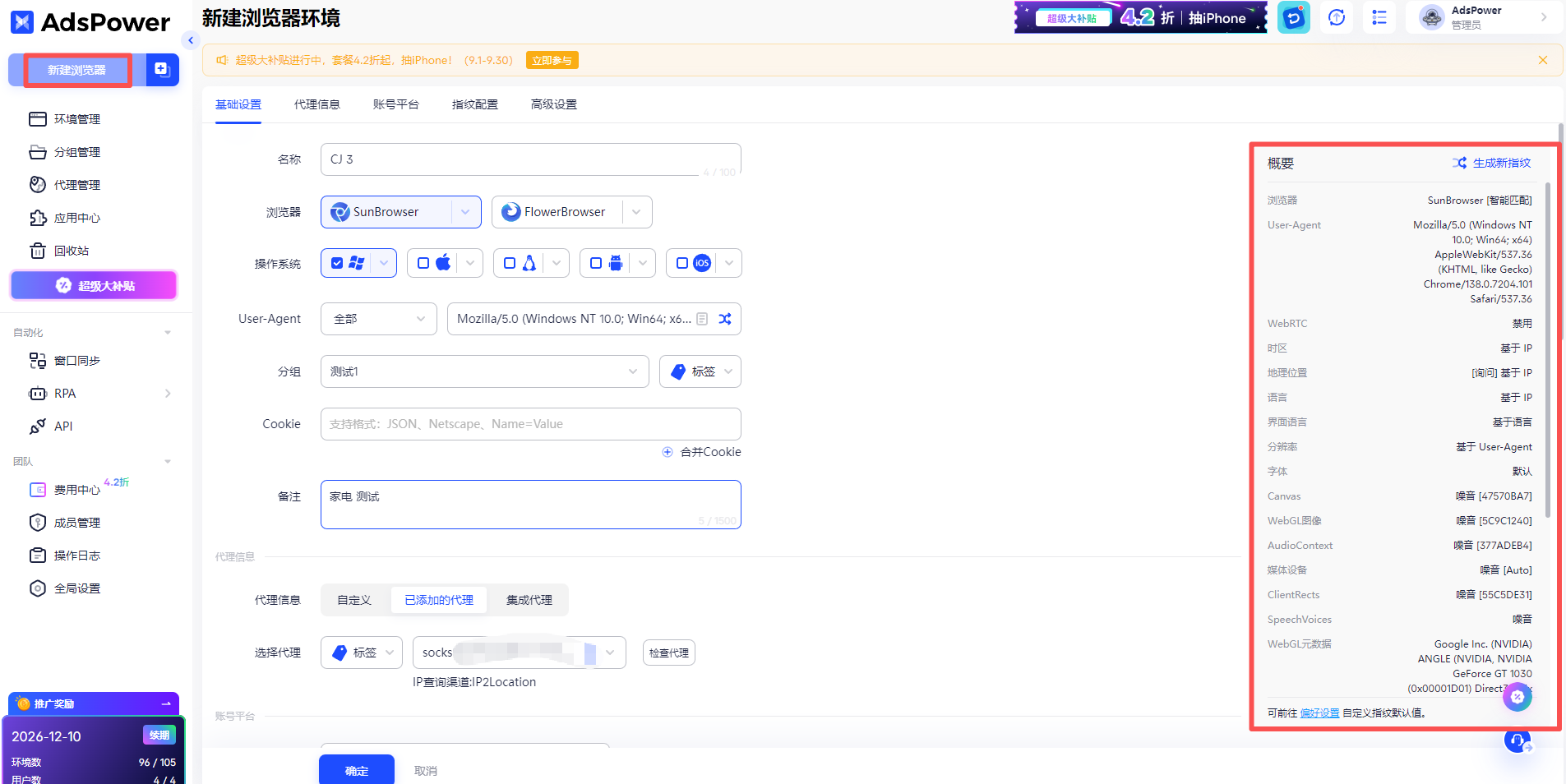This screenshot has height=784, width=1566.
Task: Switch to 基础设置 tab
Action: (x=238, y=104)
